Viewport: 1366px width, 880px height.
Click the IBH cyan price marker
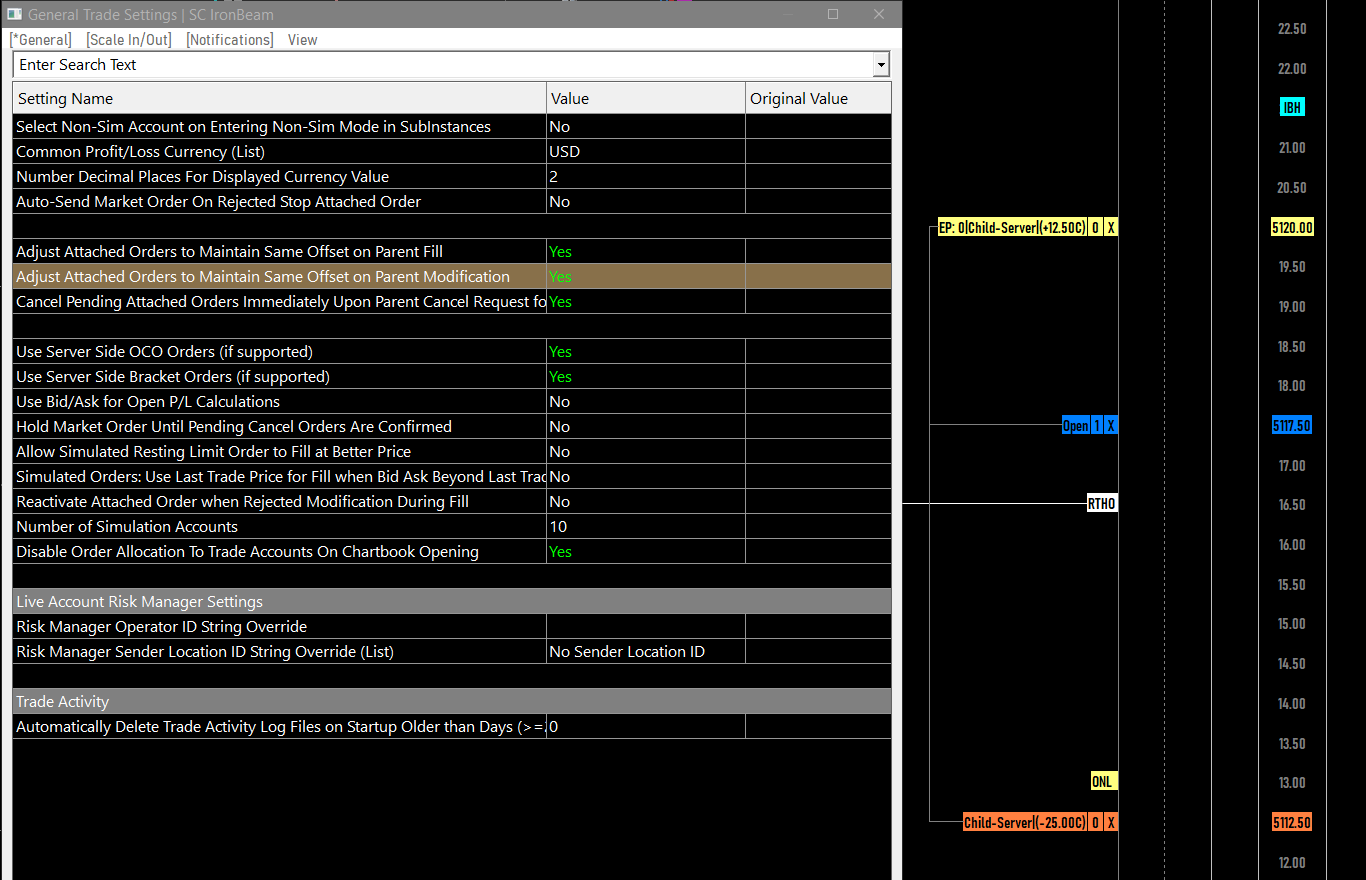[1292, 108]
